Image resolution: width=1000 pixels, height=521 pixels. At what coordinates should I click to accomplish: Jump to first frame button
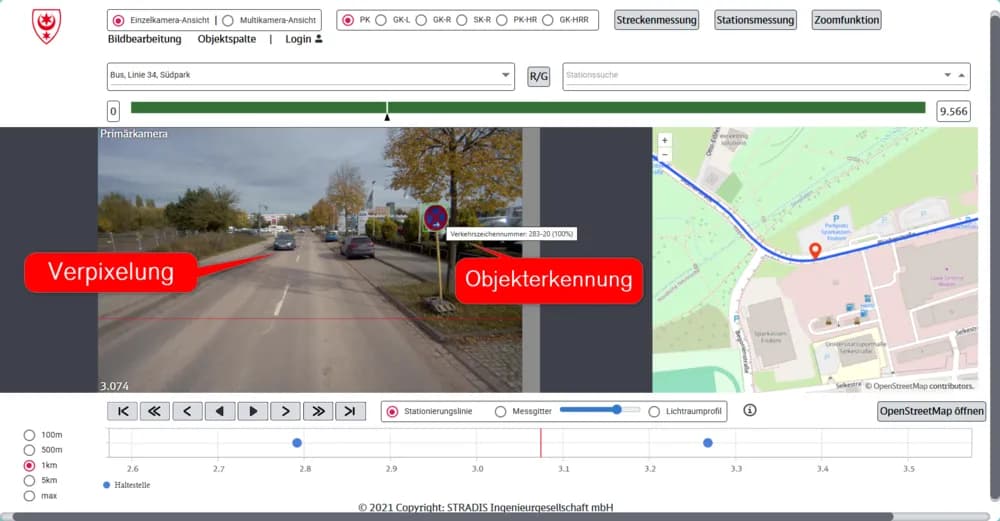click(122, 411)
